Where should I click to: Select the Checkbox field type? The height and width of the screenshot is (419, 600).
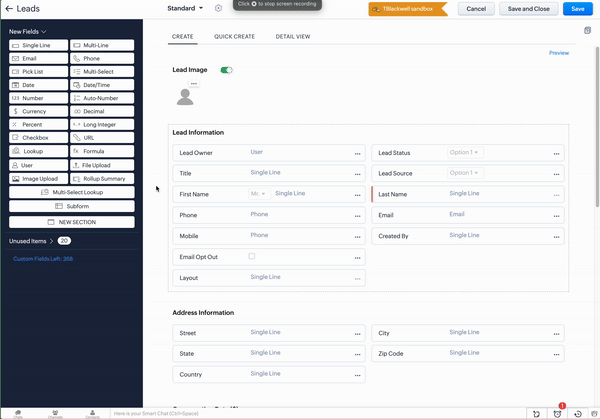click(39, 138)
